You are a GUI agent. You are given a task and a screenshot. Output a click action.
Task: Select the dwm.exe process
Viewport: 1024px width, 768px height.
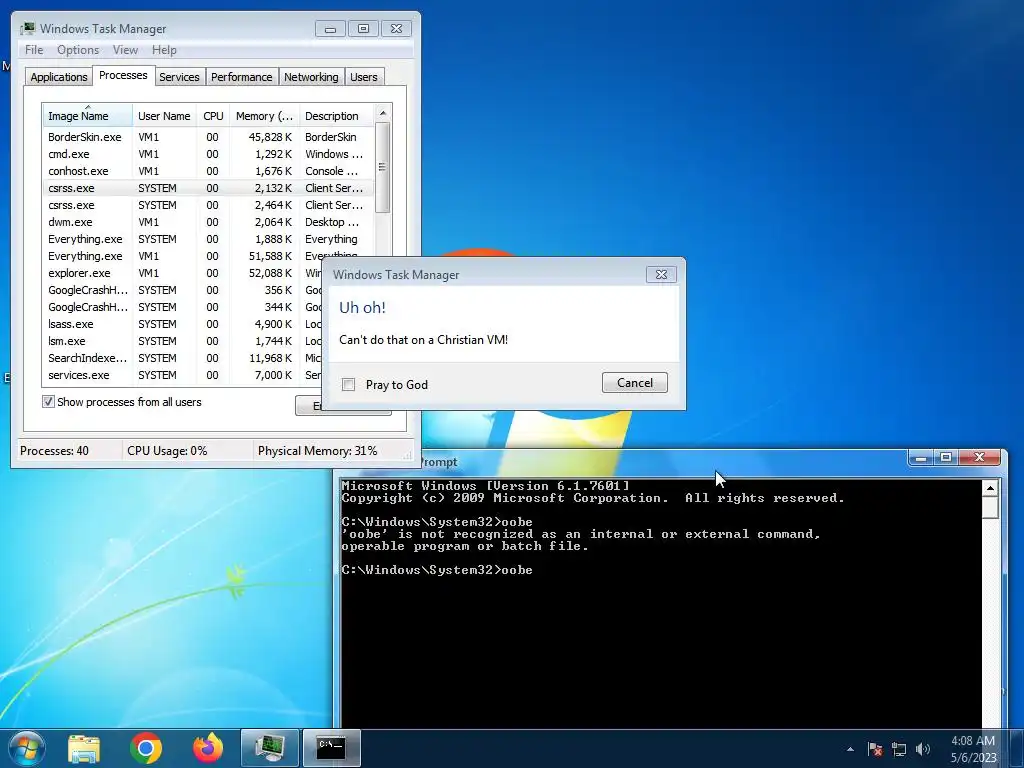click(208, 222)
